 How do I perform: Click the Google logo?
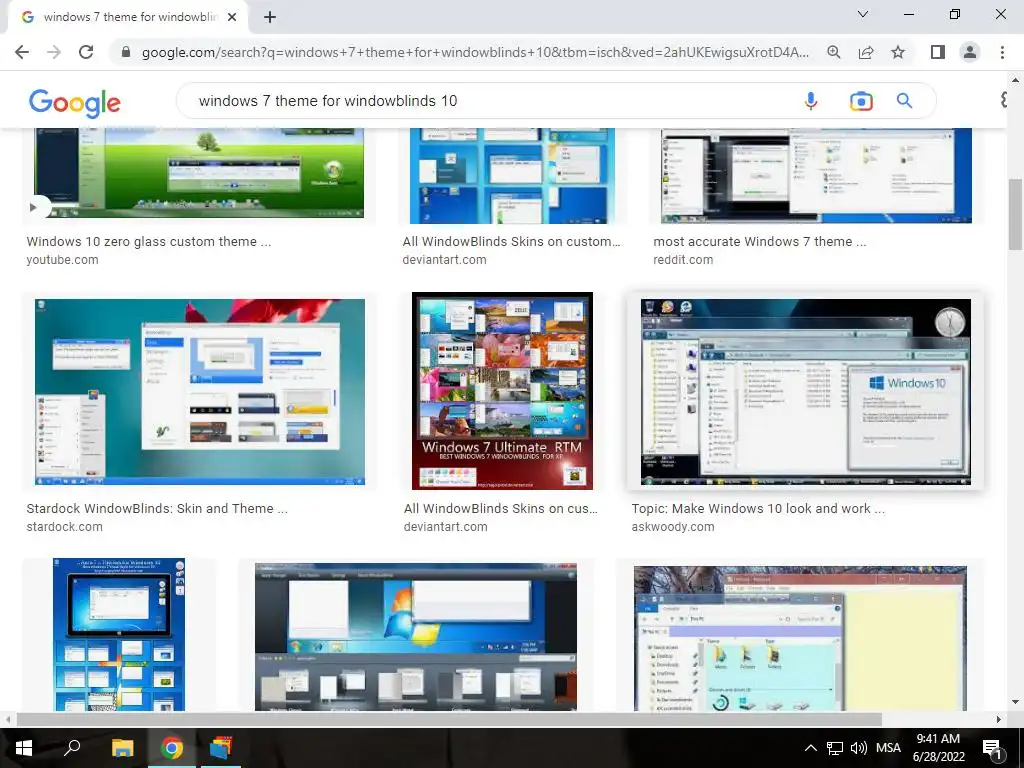[x=74, y=103]
